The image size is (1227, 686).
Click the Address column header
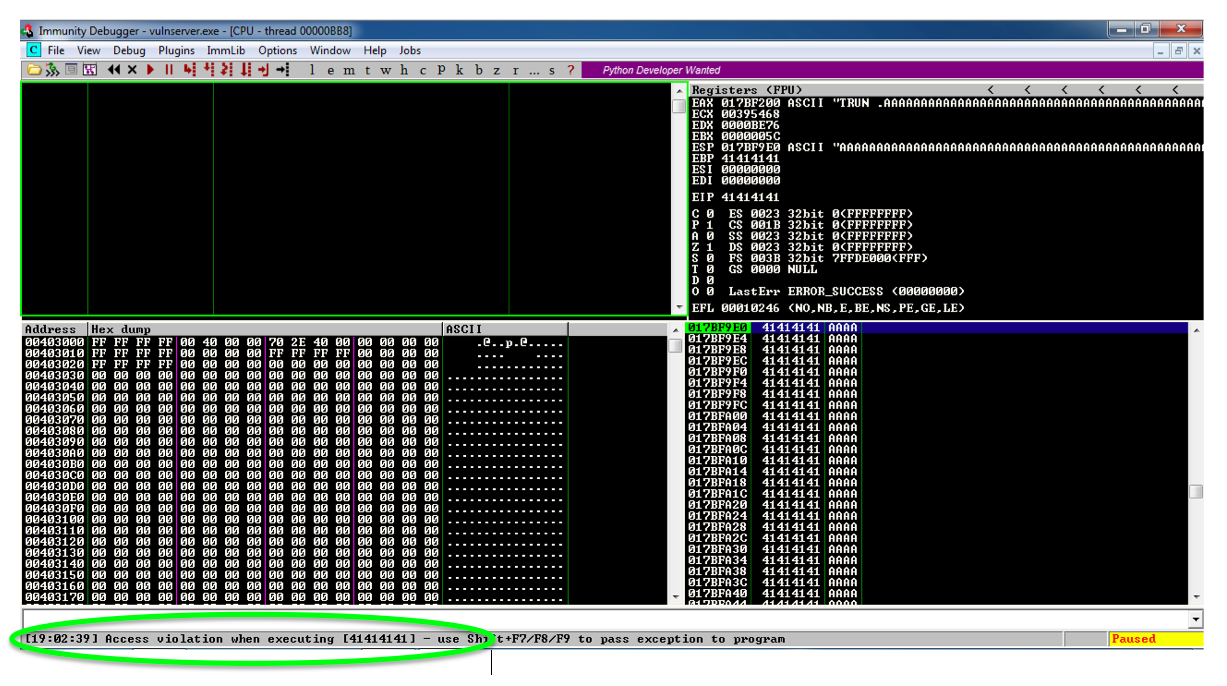pyautogui.click(x=54, y=329)
